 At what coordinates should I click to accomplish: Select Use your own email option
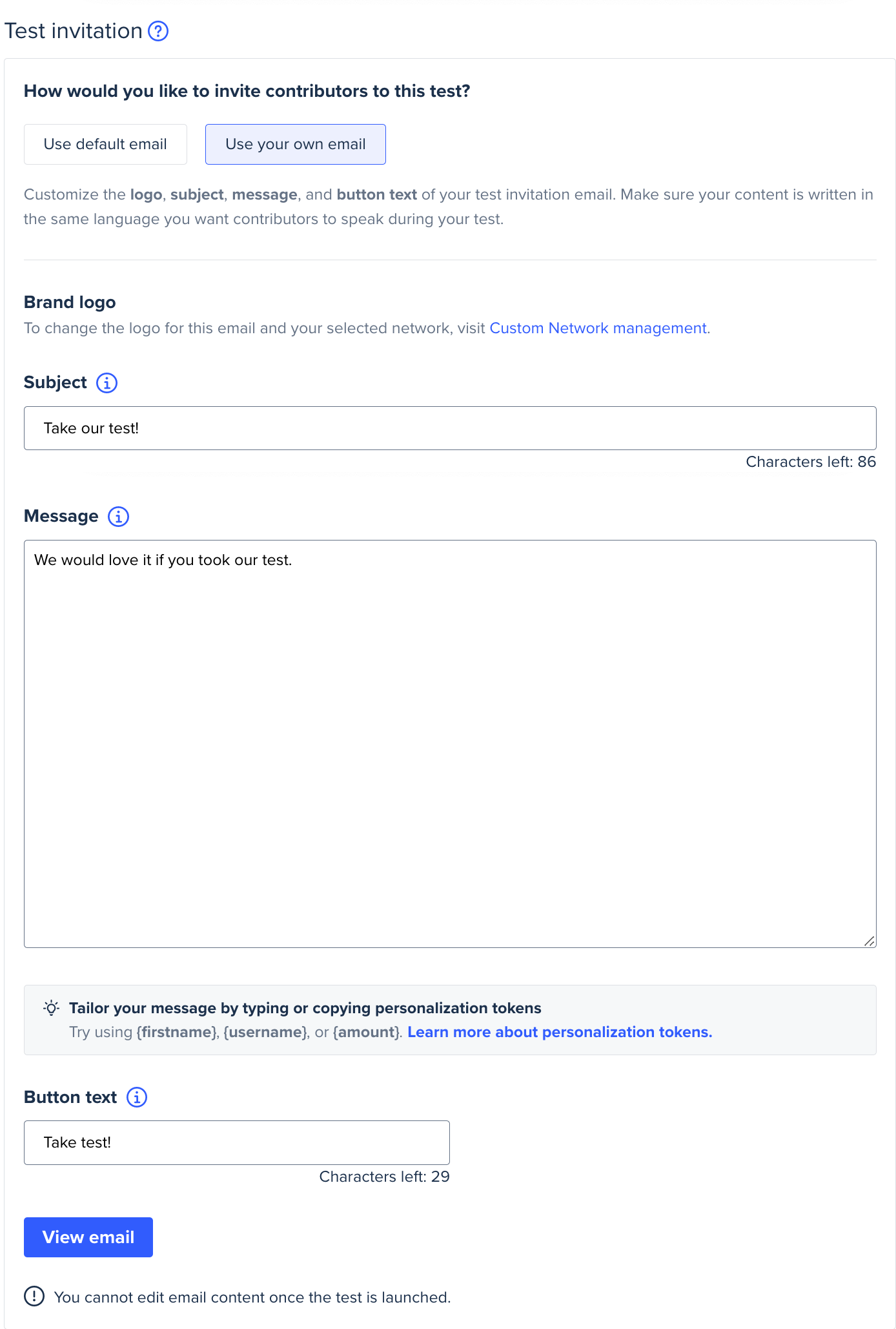click(x=296, y=144)
